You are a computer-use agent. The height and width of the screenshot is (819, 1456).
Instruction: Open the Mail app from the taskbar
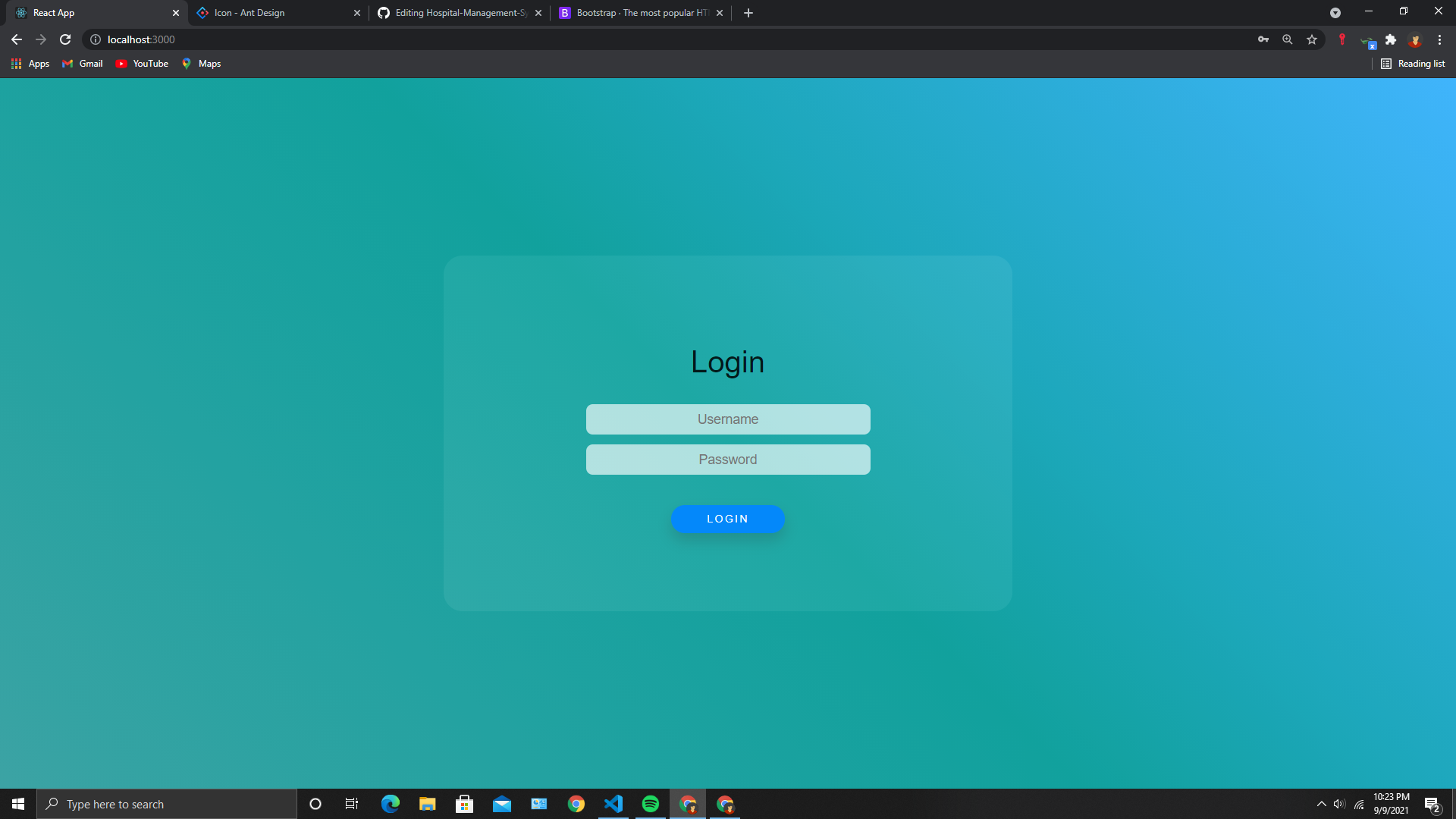[x=502, y=803]
